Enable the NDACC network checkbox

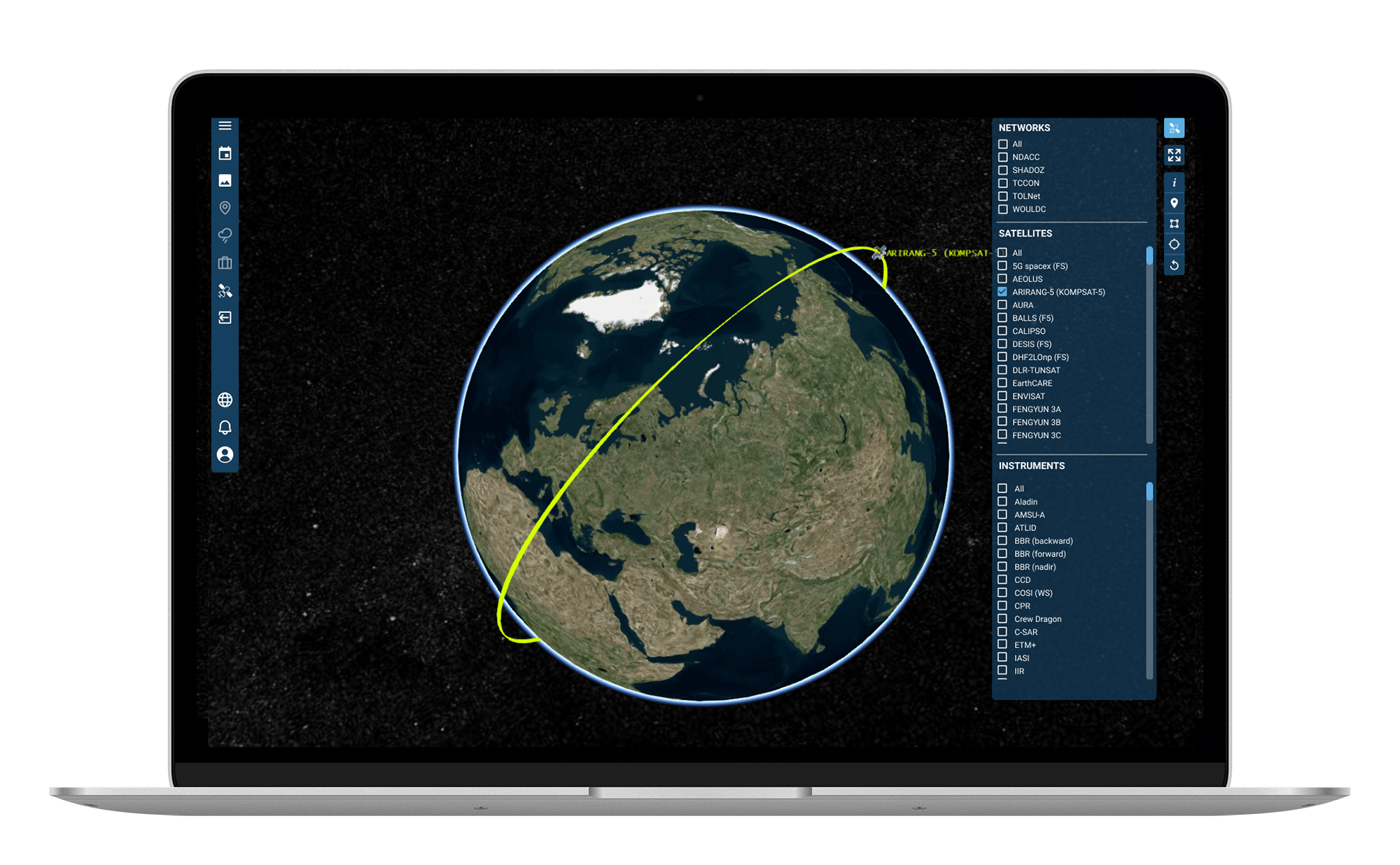pyautogui.click(x=1002, y=157)
